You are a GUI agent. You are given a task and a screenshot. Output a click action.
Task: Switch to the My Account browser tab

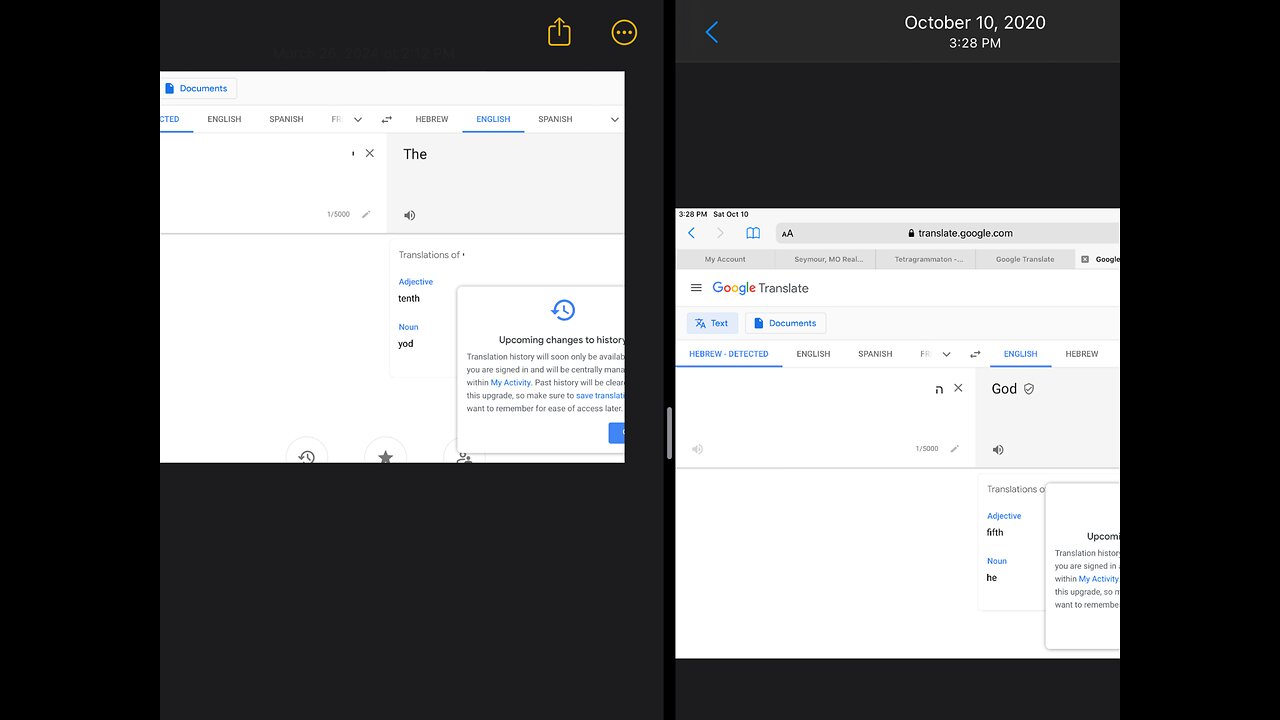pos(725,259)
